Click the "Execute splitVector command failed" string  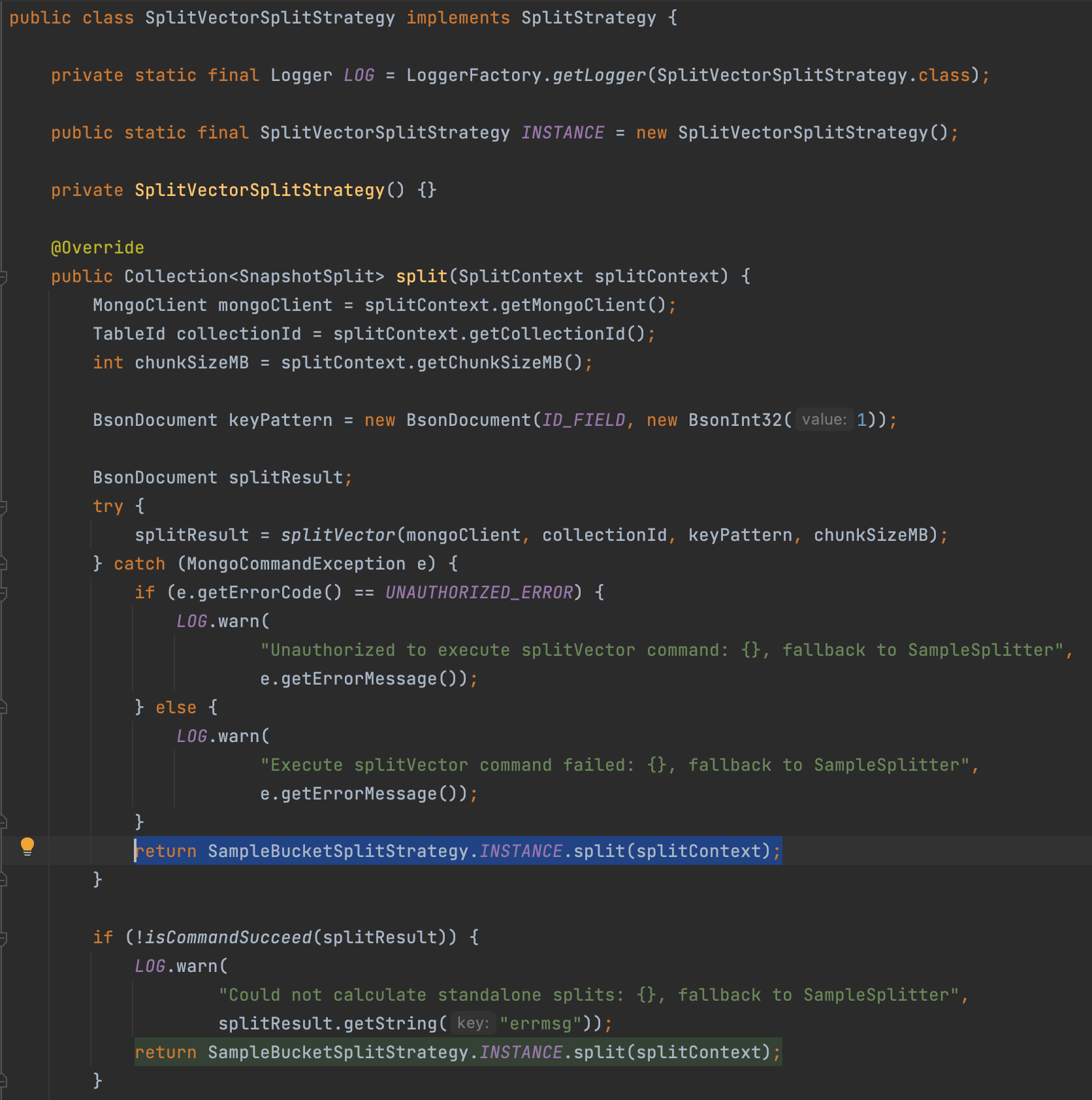615,765
